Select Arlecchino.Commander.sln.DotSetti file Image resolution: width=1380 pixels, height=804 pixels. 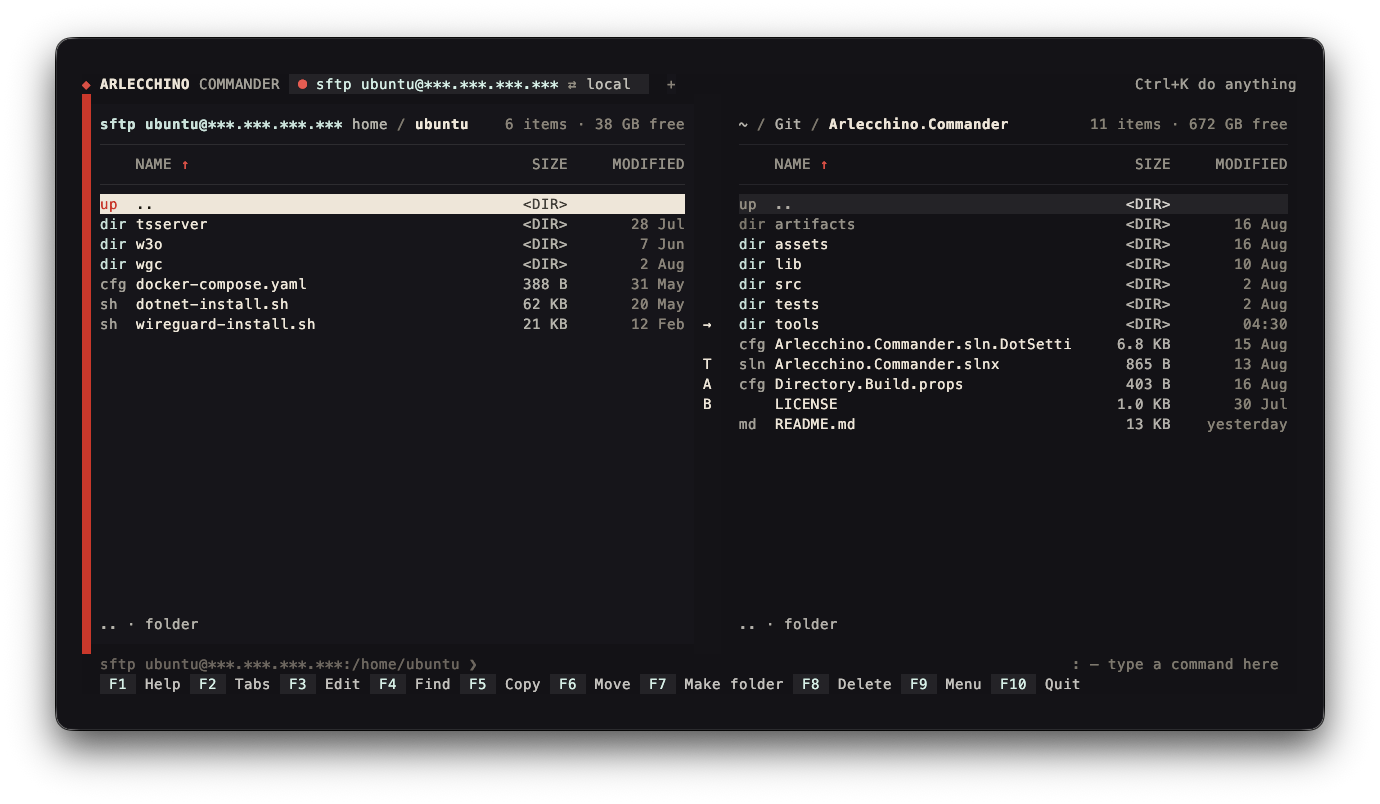pos(1013,344)
